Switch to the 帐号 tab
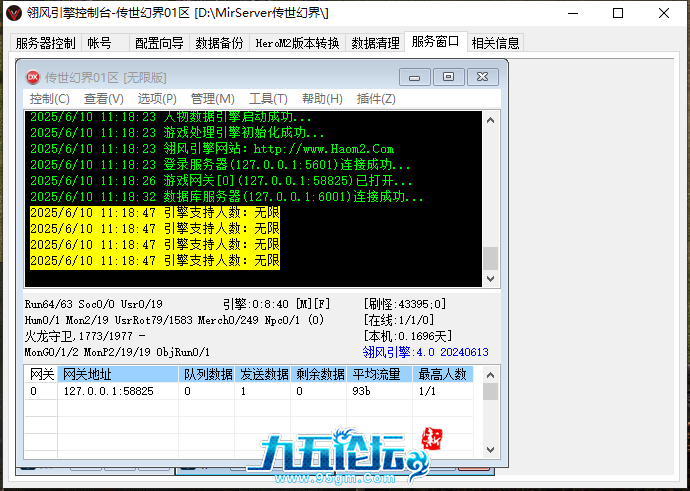The image size is (690, 491). click(105, 43)
